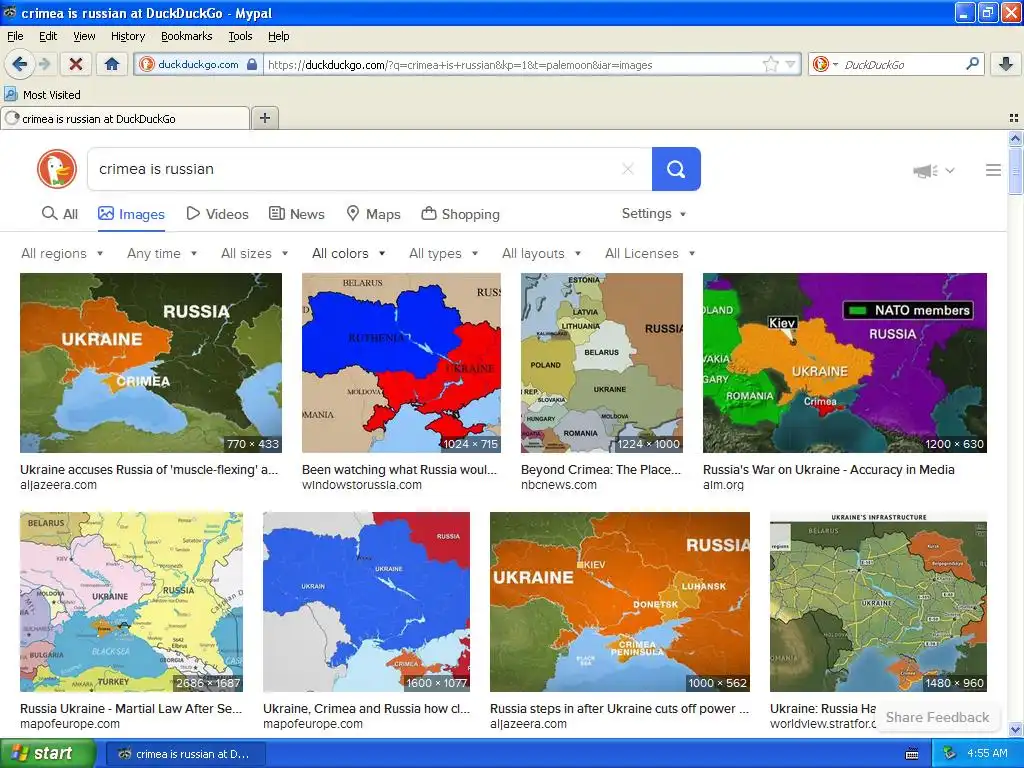Viewport: 1024px width, 768px height.
Task: Open the 2686 × 1687 Black Sea map thumbnail
Action: tap(131, 601)
